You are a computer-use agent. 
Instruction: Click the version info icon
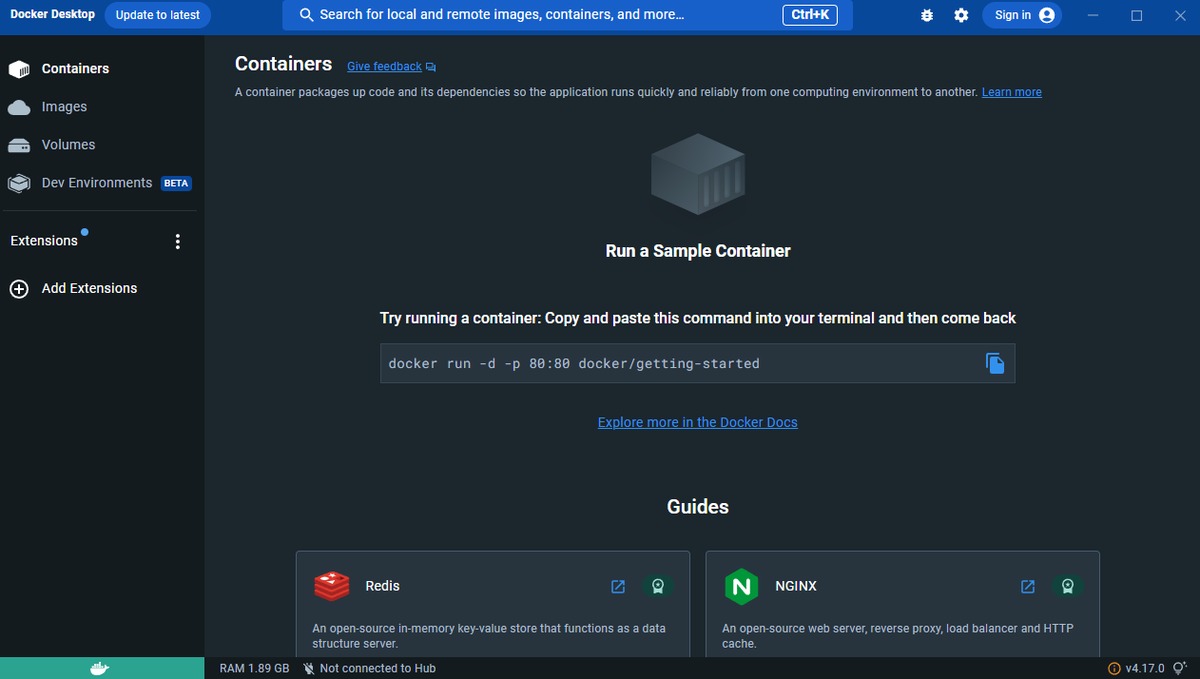point(1114,668)
